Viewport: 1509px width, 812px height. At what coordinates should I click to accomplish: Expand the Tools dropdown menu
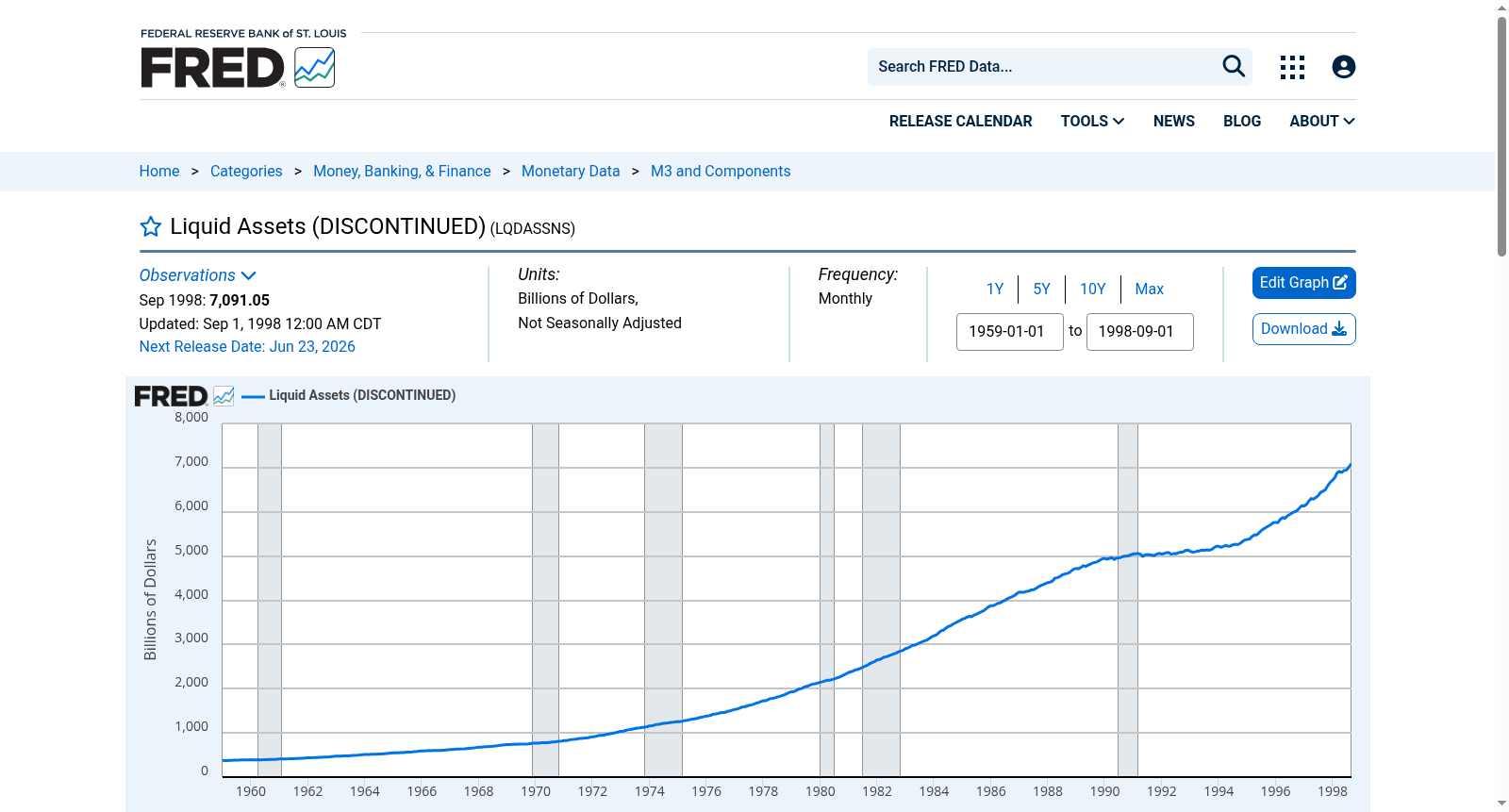1092,121
